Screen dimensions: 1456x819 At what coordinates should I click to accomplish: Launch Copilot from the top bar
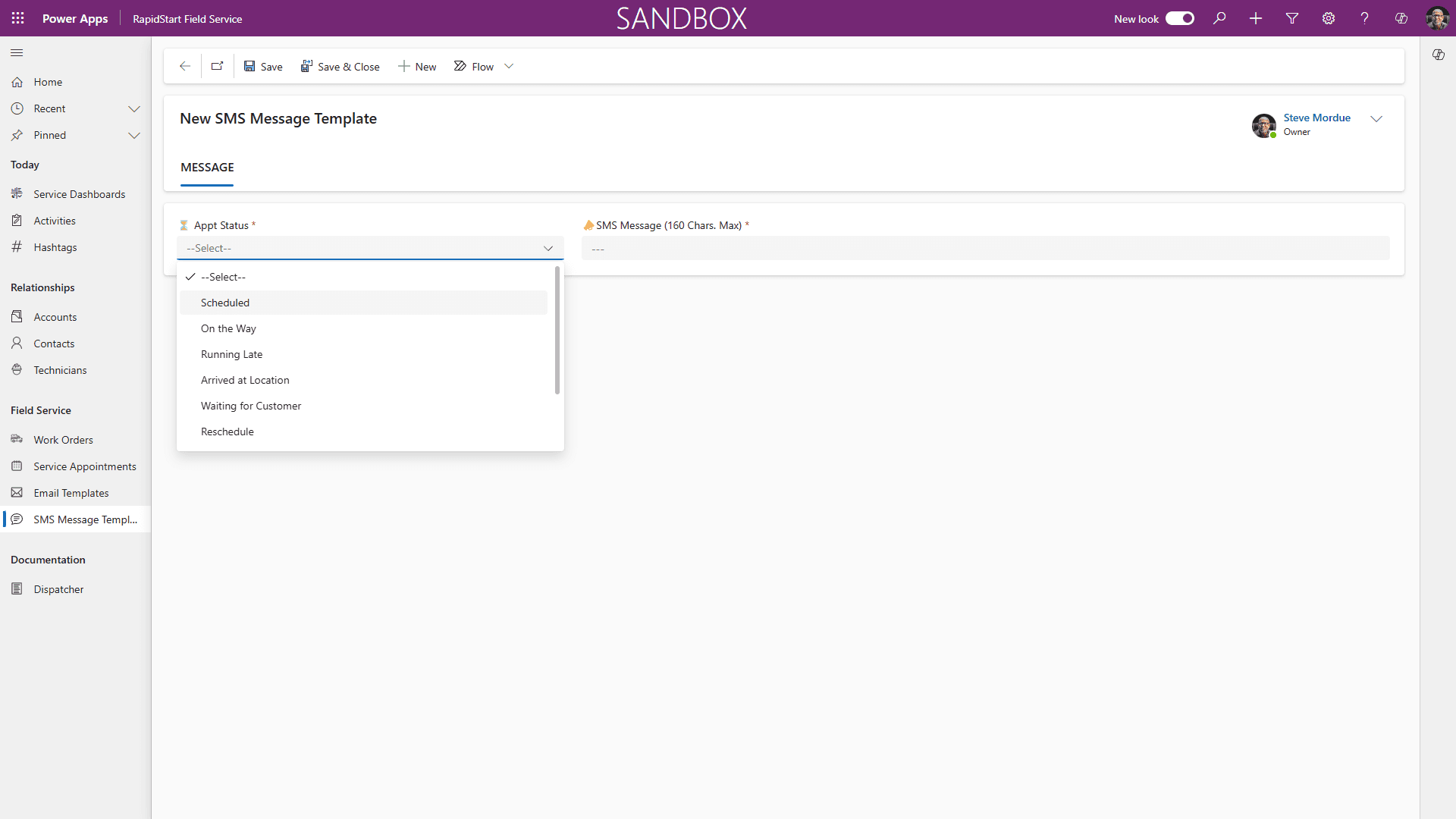coord(1401,18)
